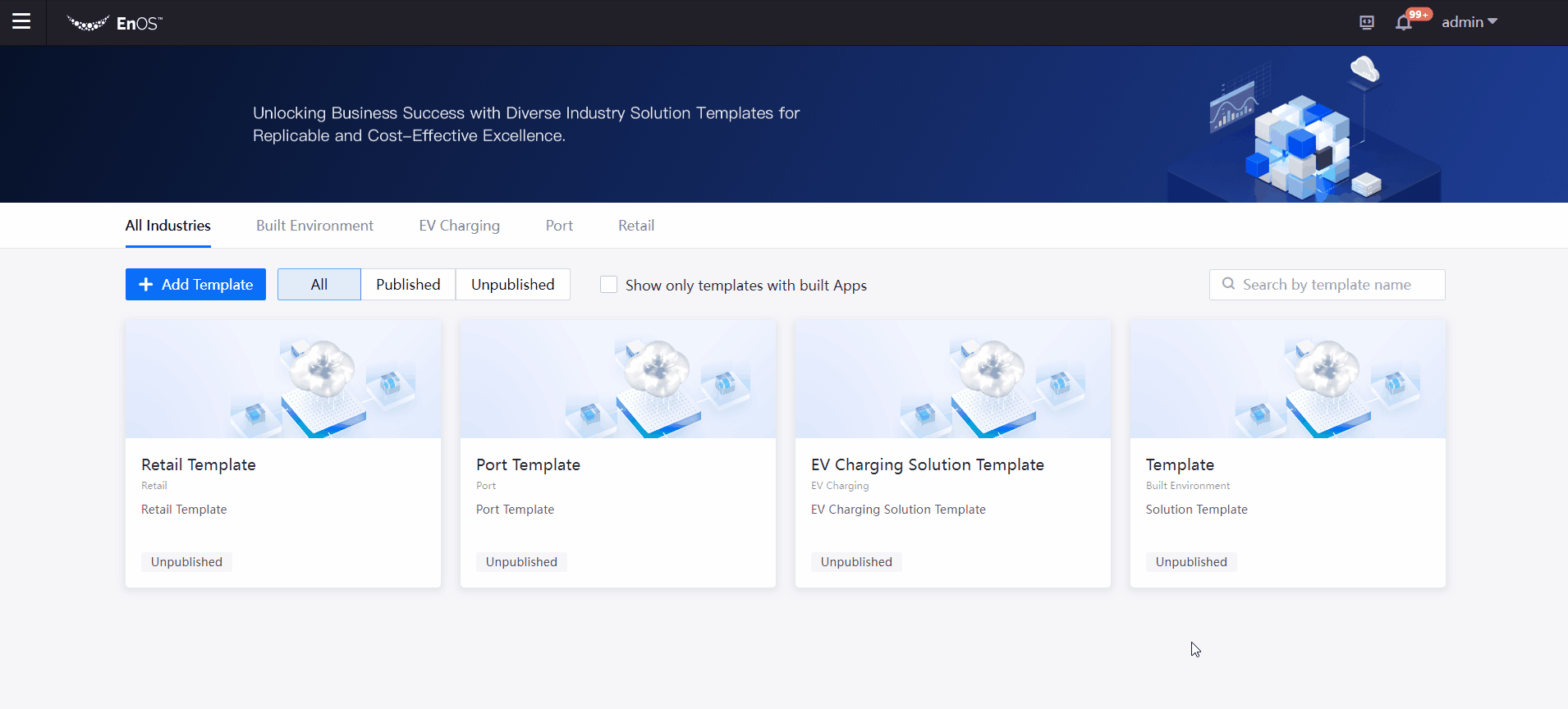Open the screen monitor icon in header
Screen dimensions: 1568x709
click(x=1367, y=22)
